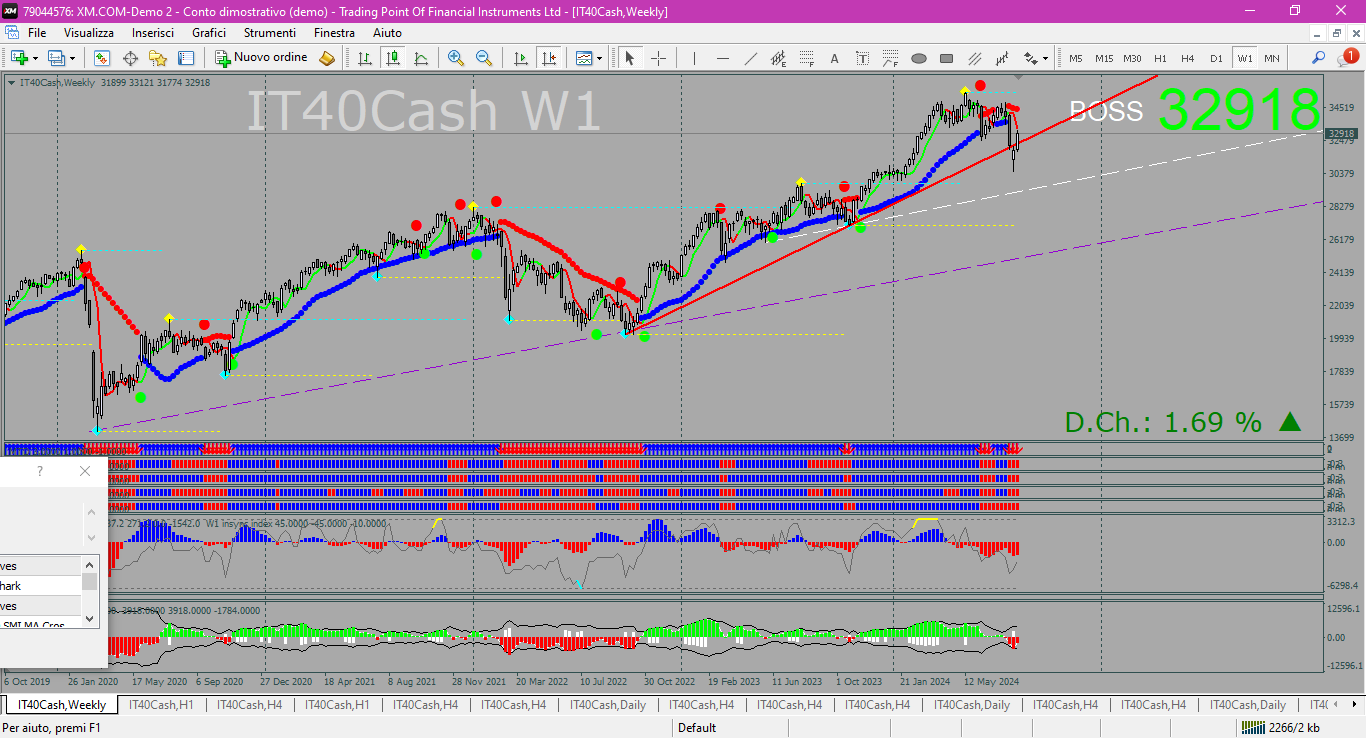
Task: Zoom in on the chart
Action: 456,58
